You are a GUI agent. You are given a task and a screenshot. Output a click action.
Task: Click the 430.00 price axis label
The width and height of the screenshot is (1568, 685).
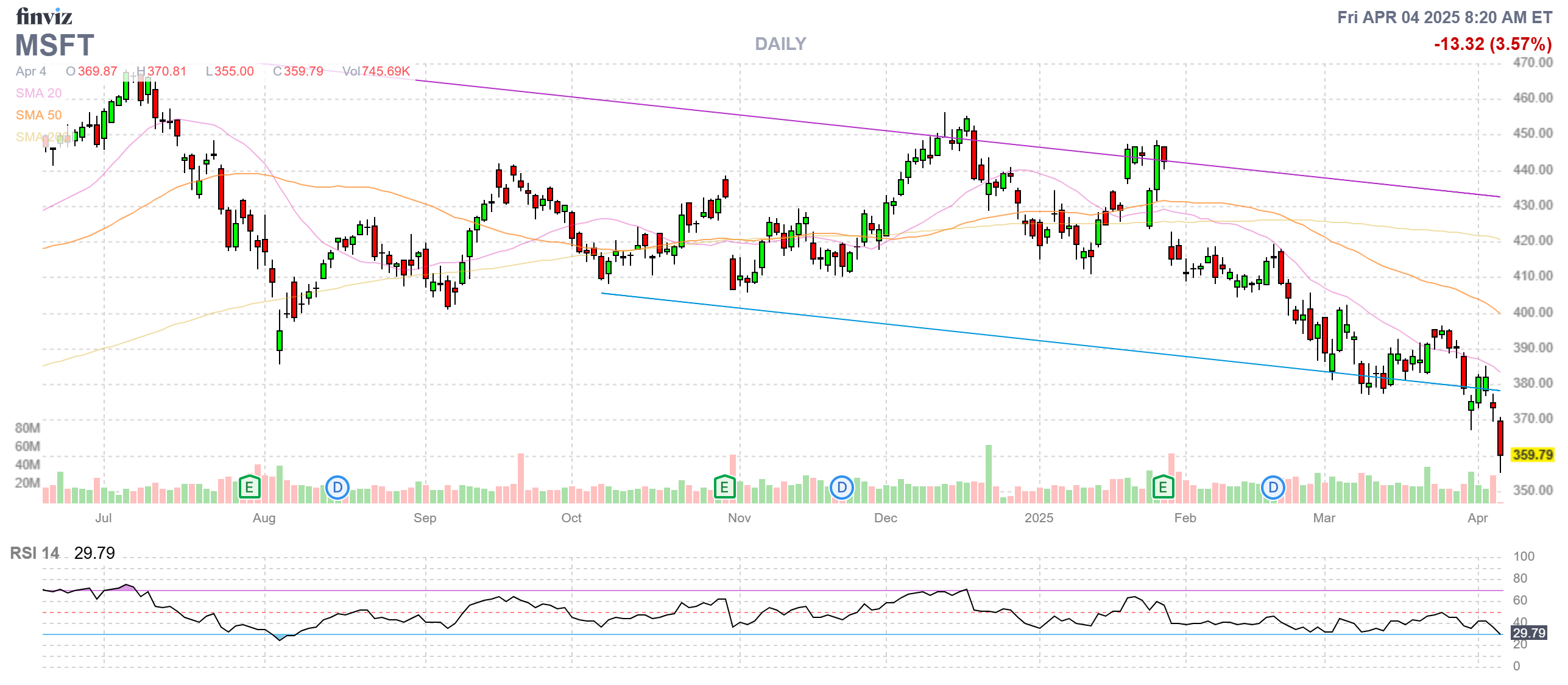pos(1533,205)
